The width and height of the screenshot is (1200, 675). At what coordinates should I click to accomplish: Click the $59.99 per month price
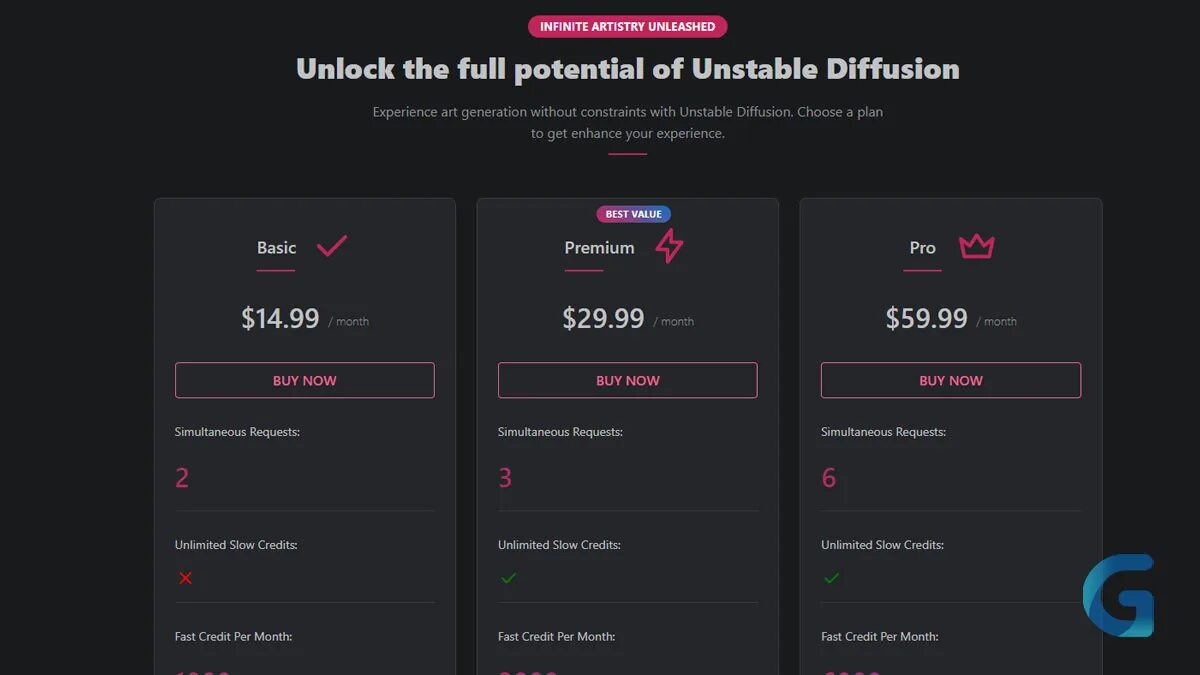point(951,319)
